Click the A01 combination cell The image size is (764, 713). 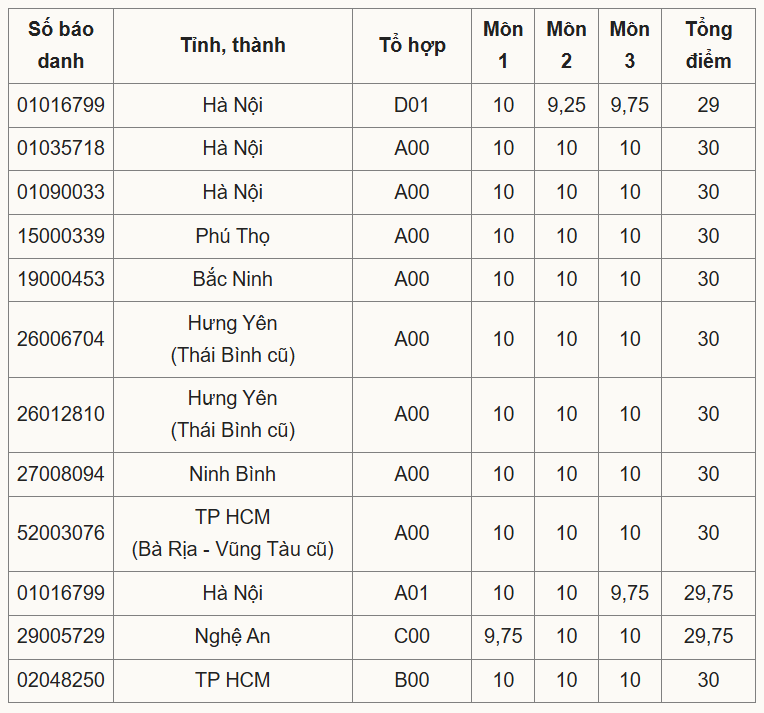[412, 593]
